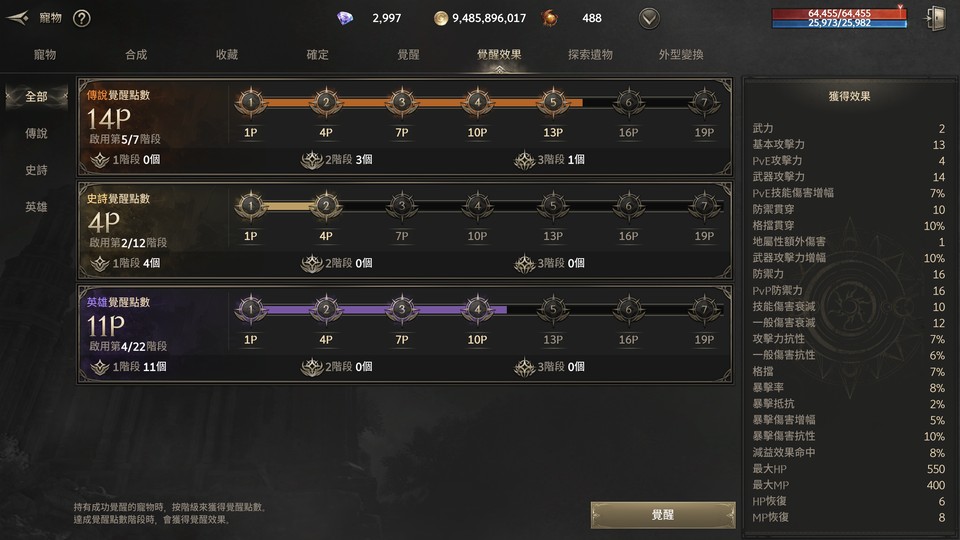Click the HP/MP status bar
Viewport: 960px width, 540px height.
(840, 18)
